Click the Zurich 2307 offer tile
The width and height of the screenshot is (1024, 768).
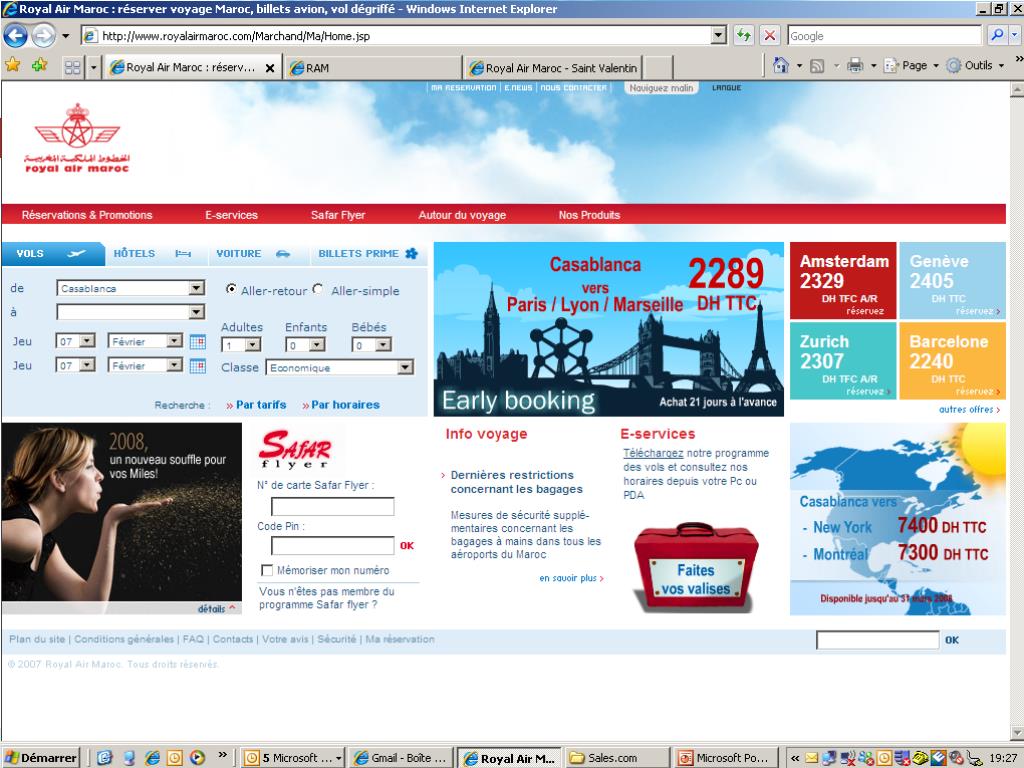[x=843, y=360]
